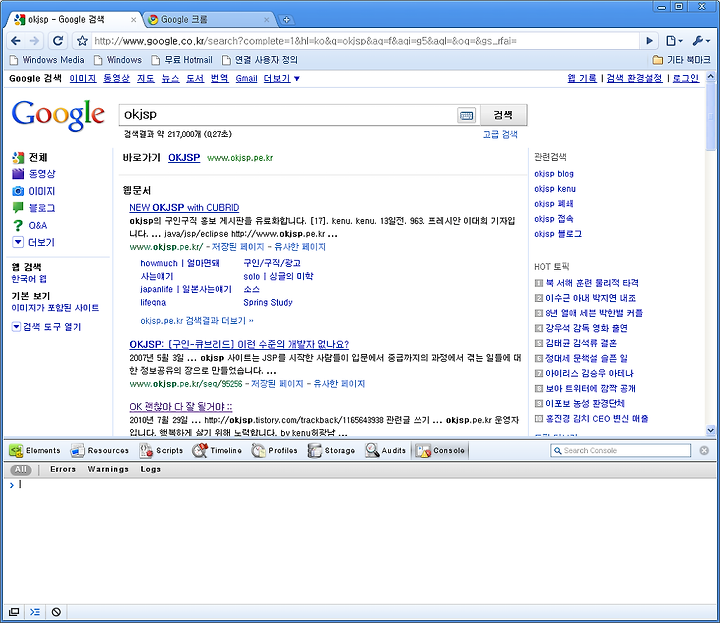Close developer tools with the X icon

coord(704,451)
